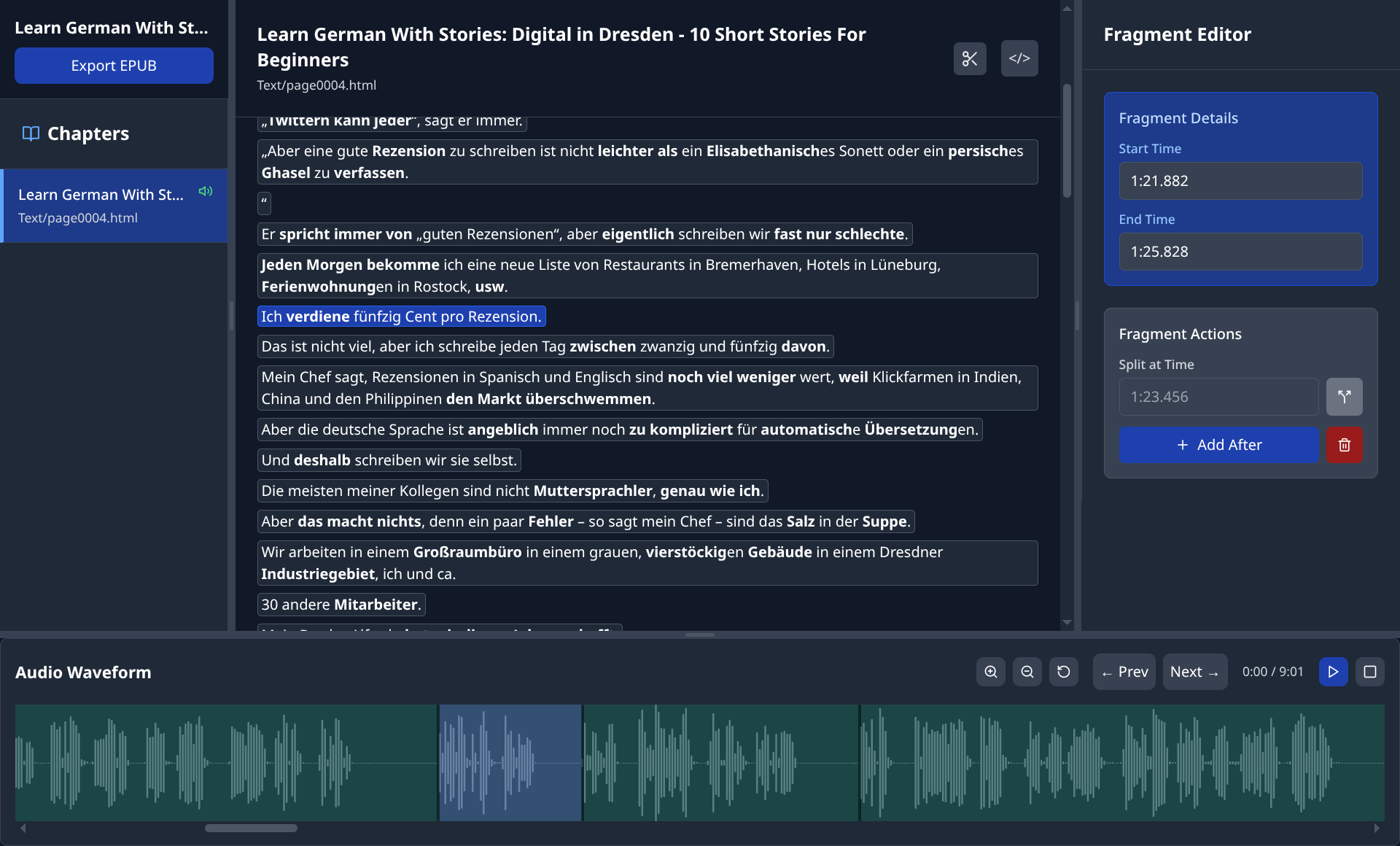Select fragment starting "Das ist nicht viel"

545,346
